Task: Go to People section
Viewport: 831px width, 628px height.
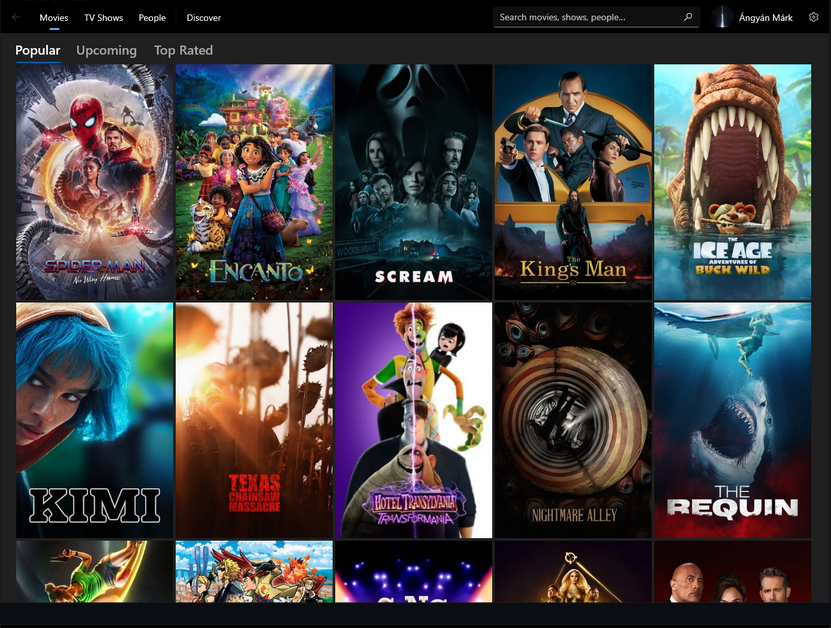Action: pos(152,17)
